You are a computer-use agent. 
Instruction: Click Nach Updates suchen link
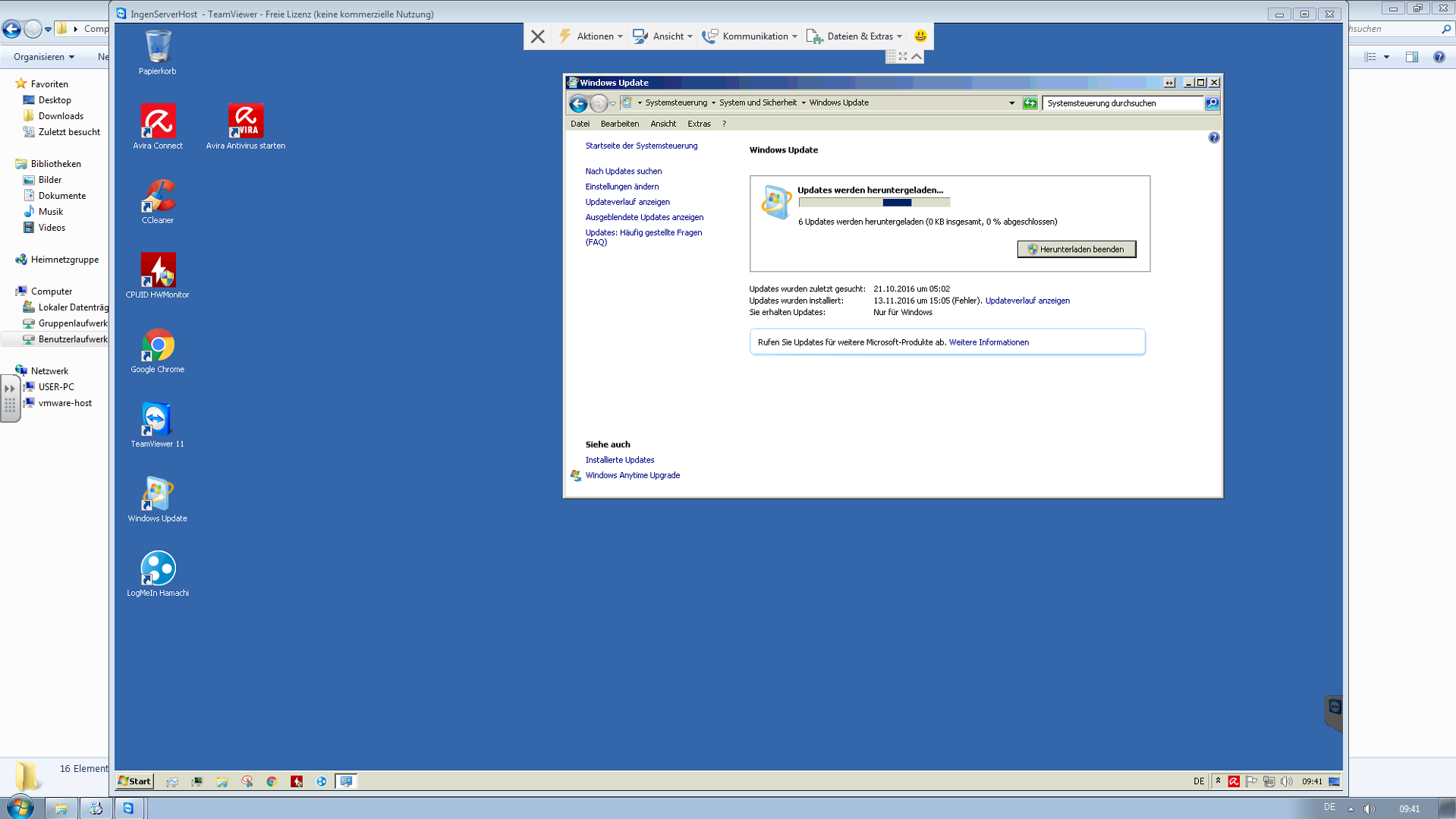click(x=623, y=172)
